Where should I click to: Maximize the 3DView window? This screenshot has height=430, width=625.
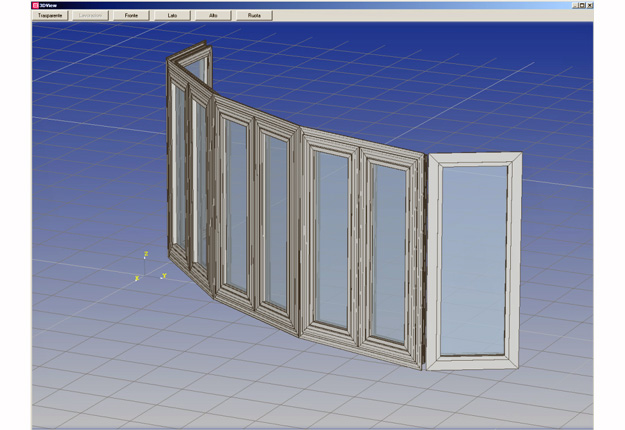coord(582,5)
